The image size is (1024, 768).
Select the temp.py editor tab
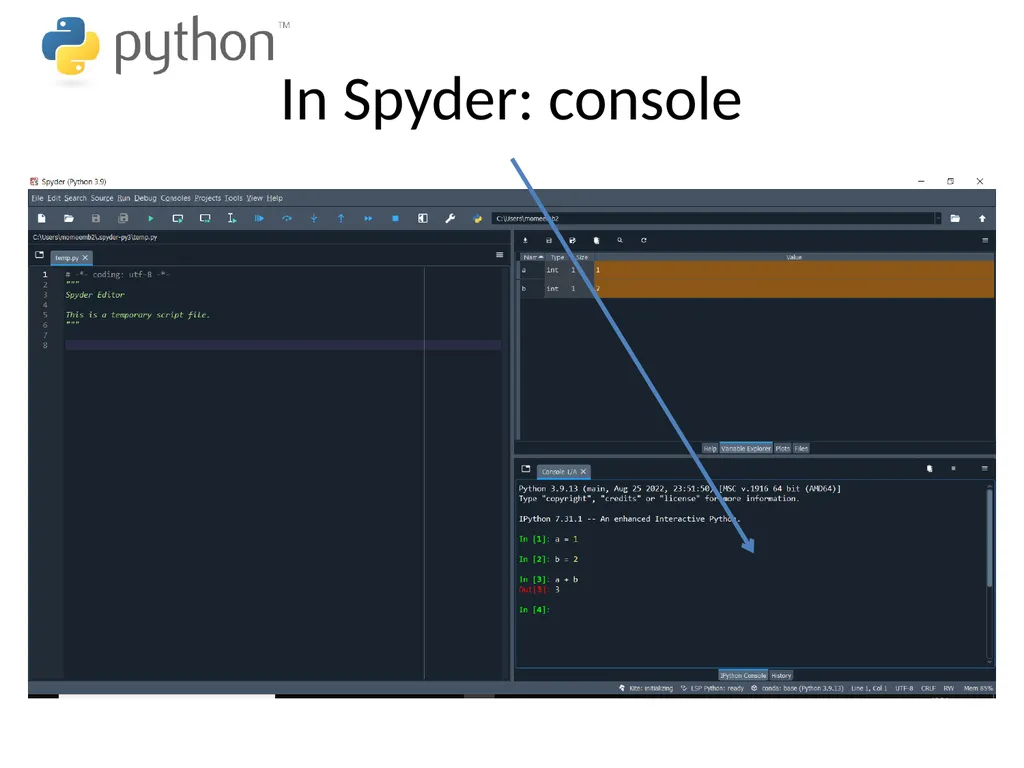pyautogui.click(x=67, y=258)
